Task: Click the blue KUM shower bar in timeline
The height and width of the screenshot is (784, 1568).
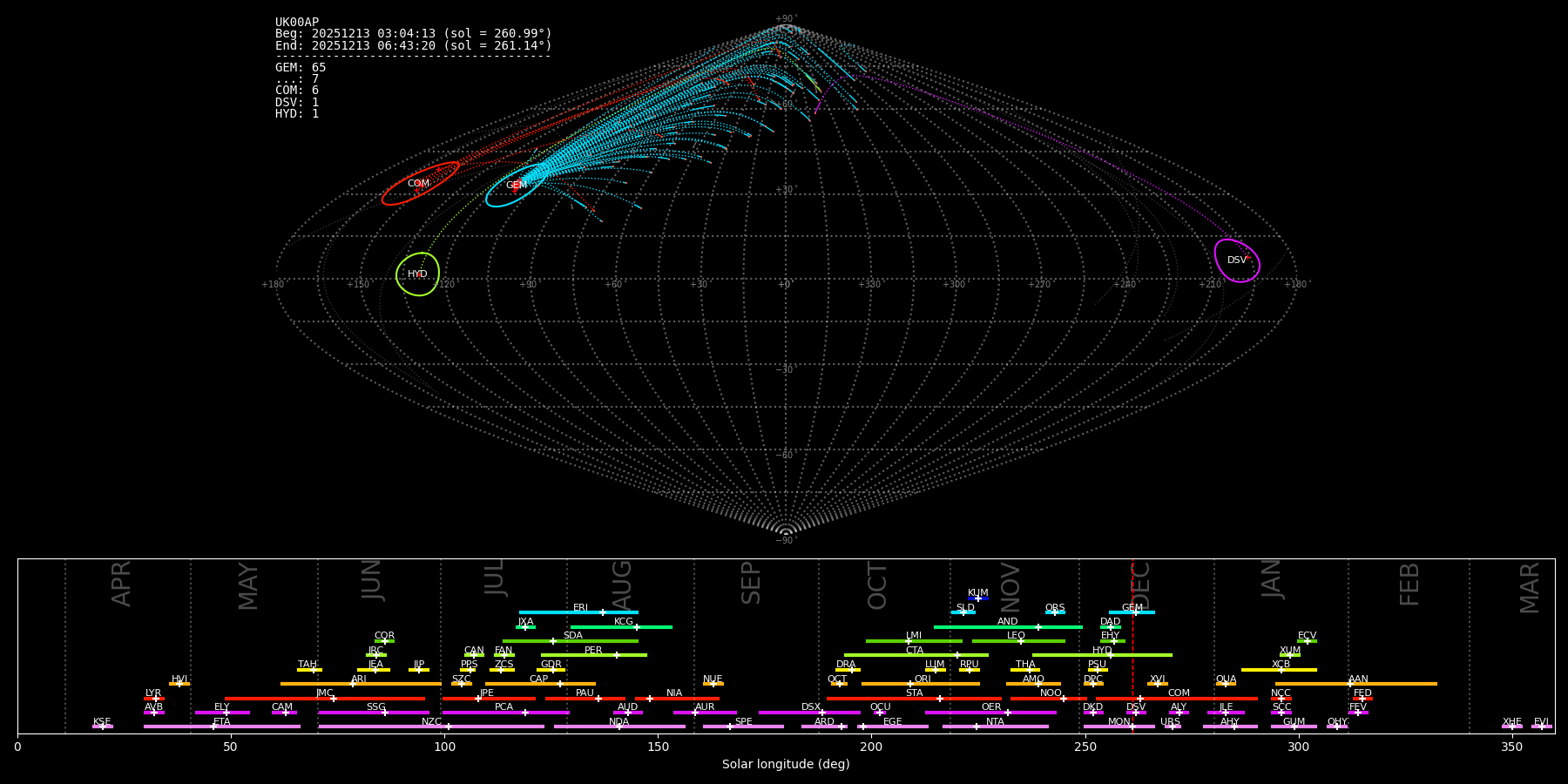Action: tap(977, 598)
